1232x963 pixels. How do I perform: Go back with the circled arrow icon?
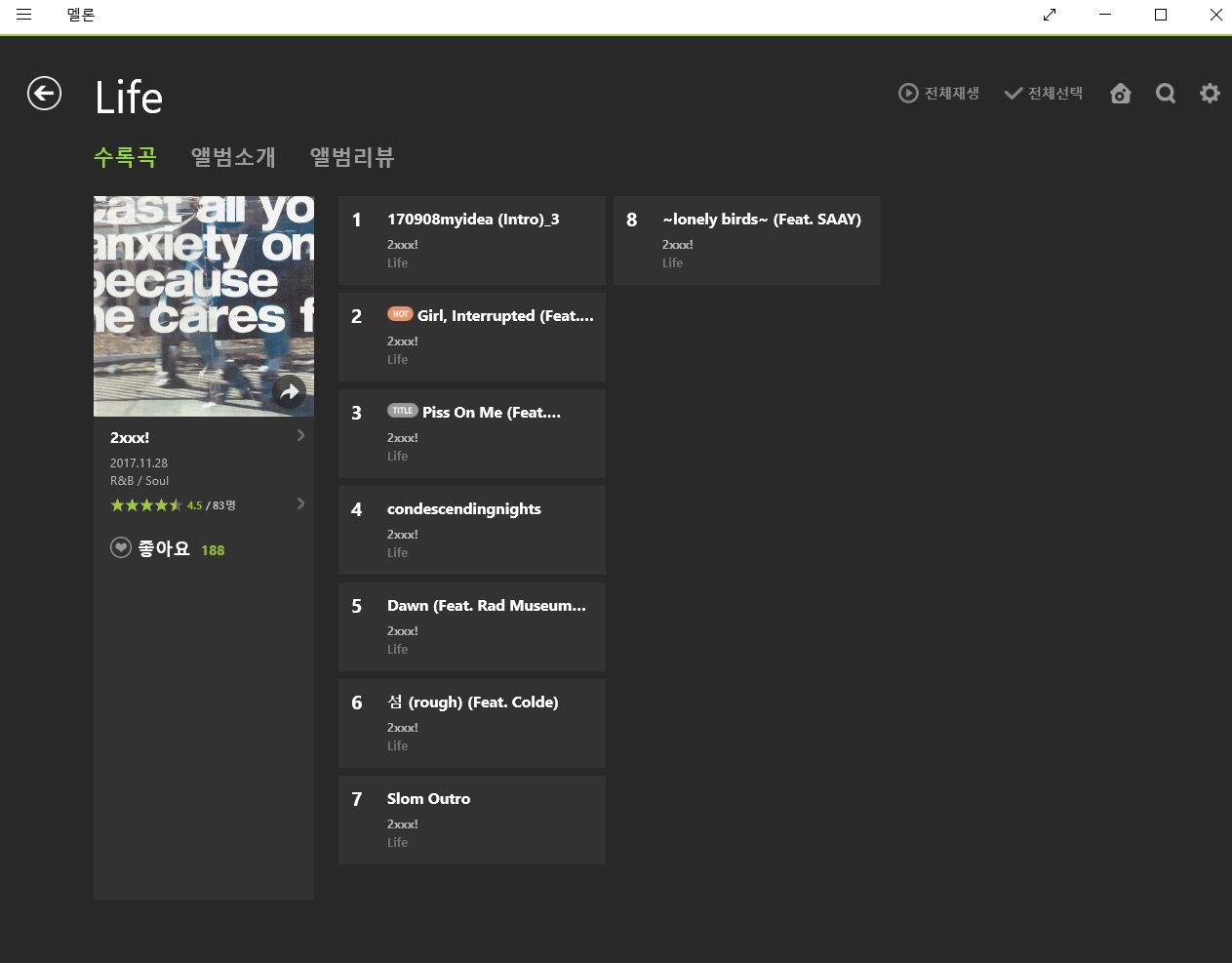44,94
